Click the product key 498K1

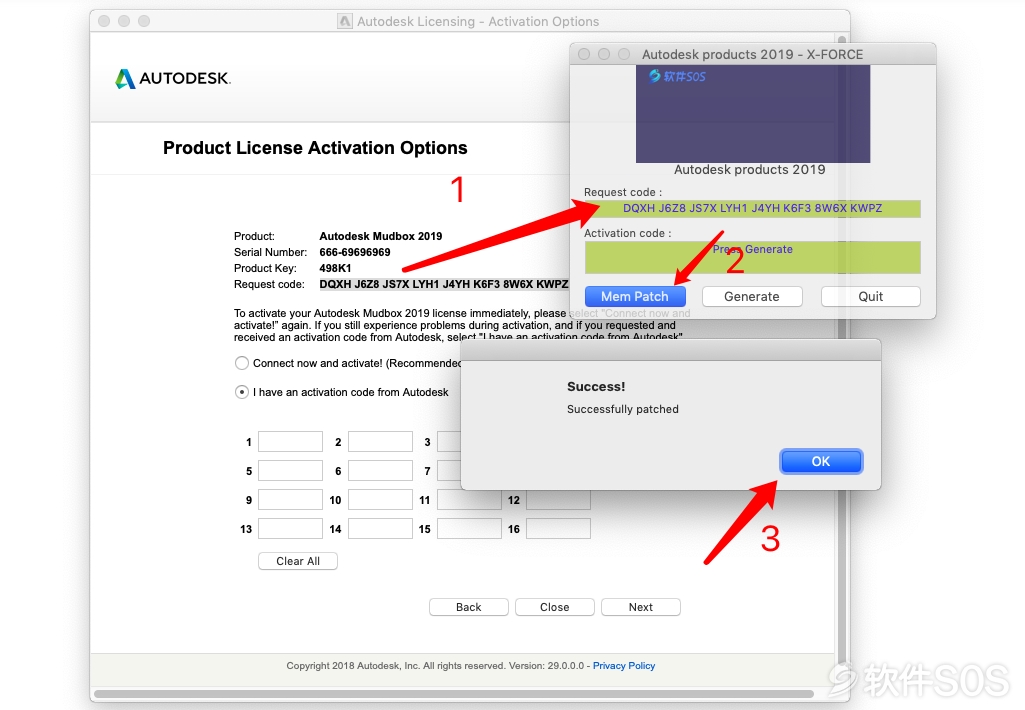tap(335, 268)
